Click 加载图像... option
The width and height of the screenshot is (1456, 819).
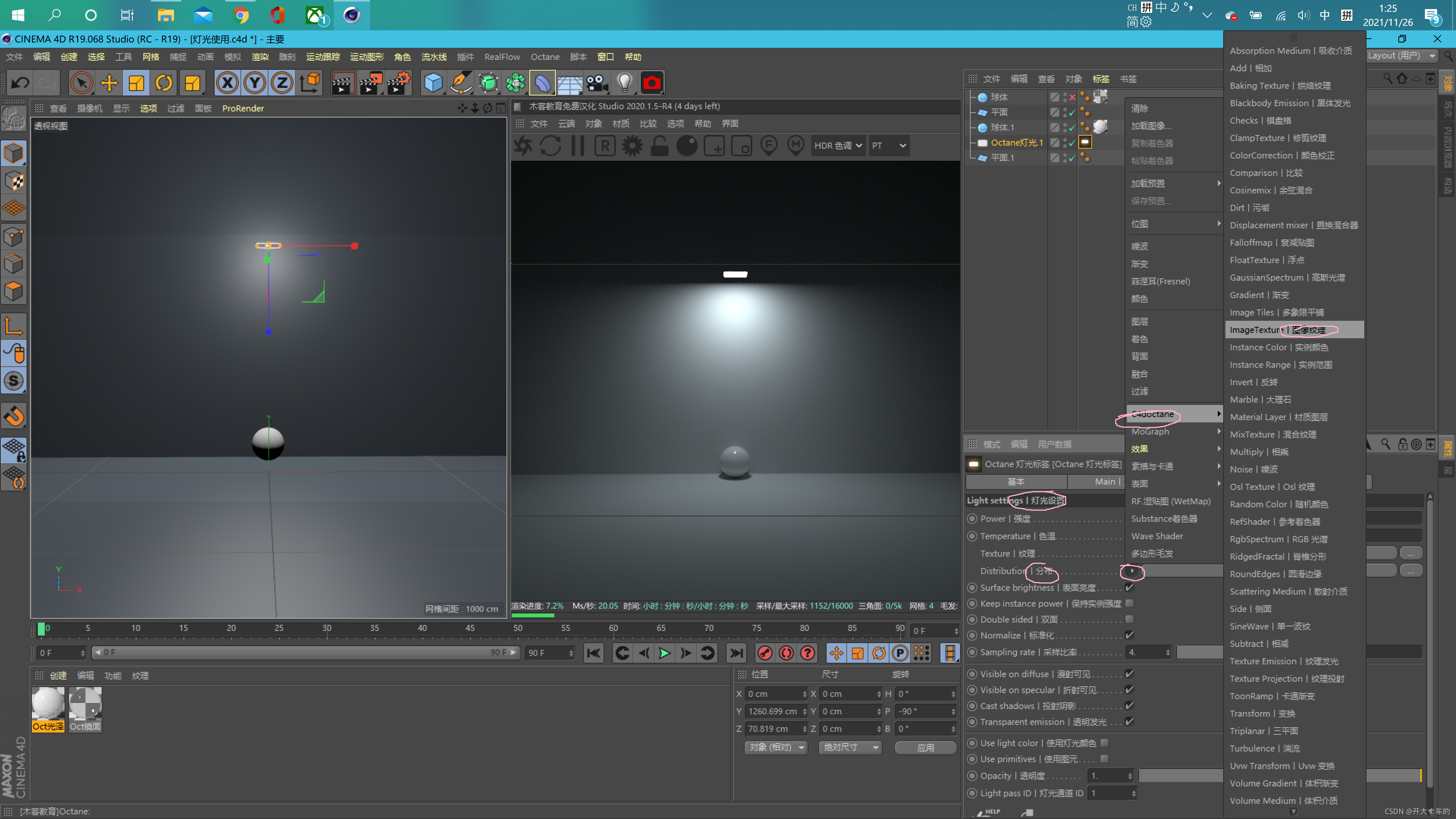pyautogui.click(x=1175, y=126)
